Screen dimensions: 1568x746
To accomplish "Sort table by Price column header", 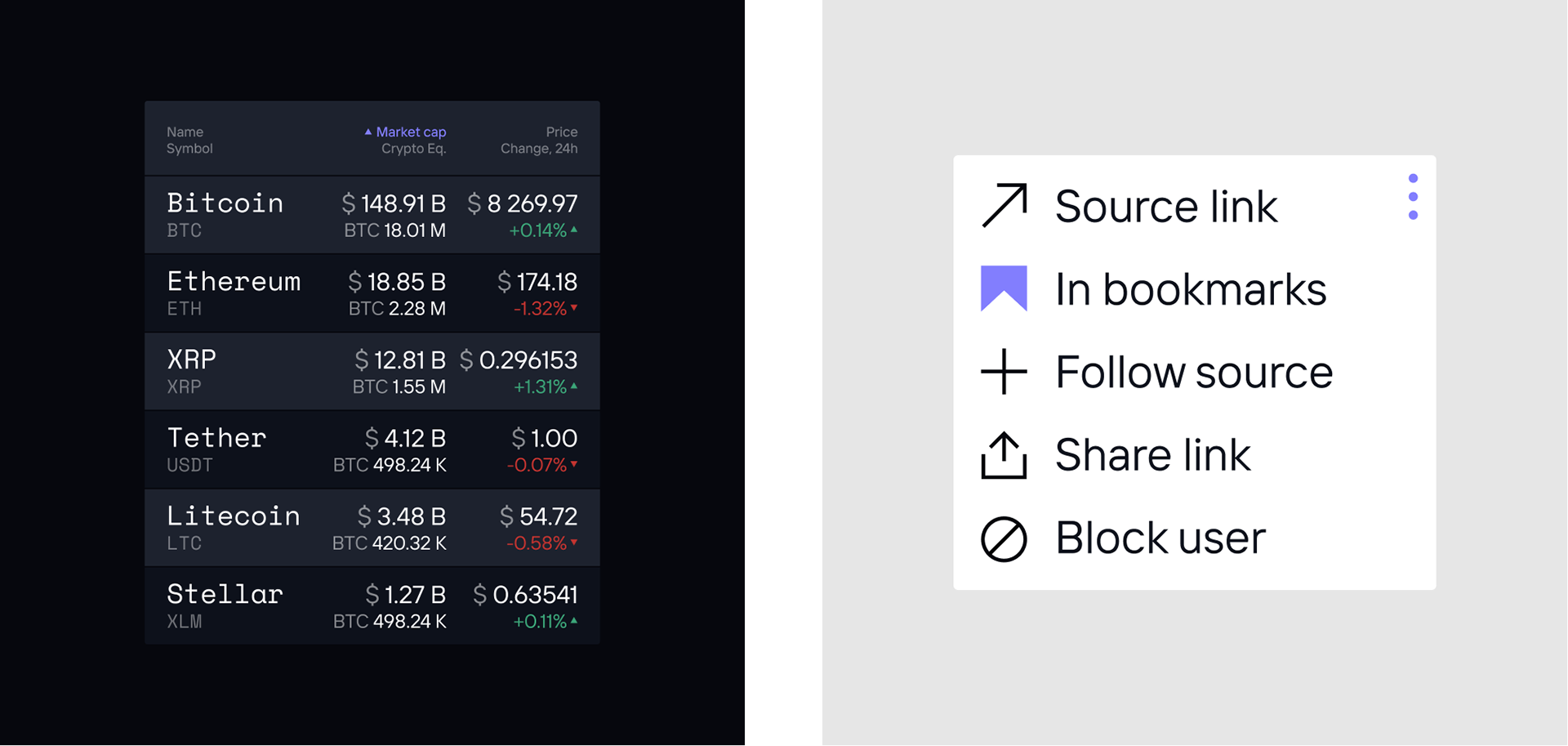I will pos(561,132).
